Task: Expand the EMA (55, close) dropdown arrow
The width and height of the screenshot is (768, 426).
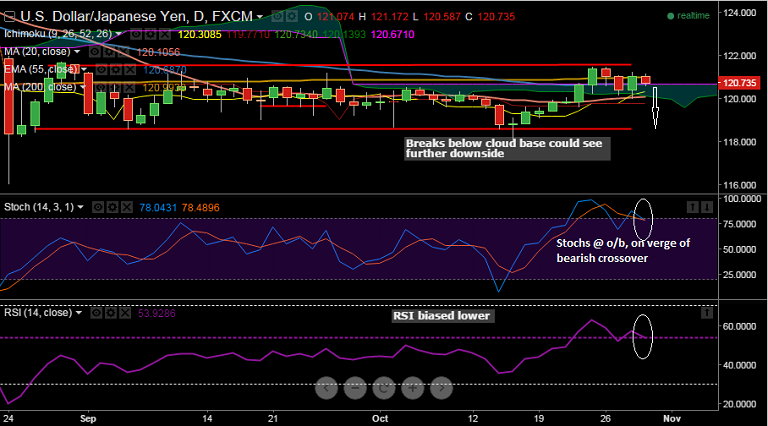Action: [84, 70]
